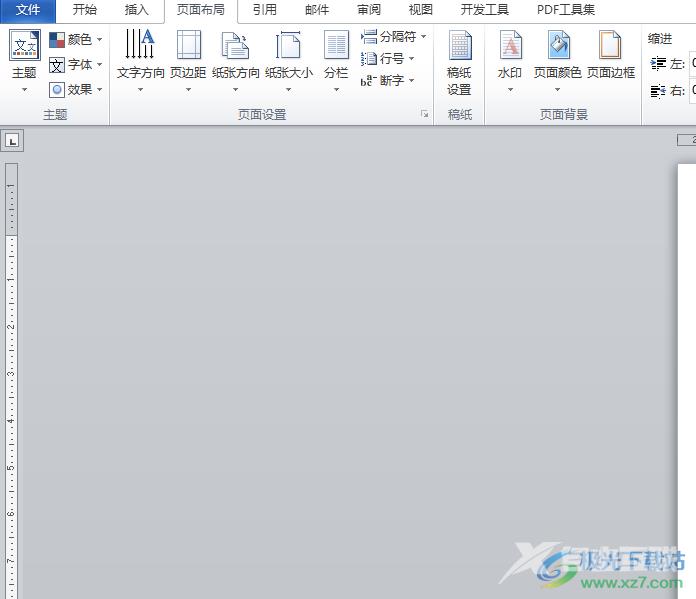This screenshot has width=696, height=599.
Task: Expand the 页边距 dropdown arrow
Action: [189, 90]
